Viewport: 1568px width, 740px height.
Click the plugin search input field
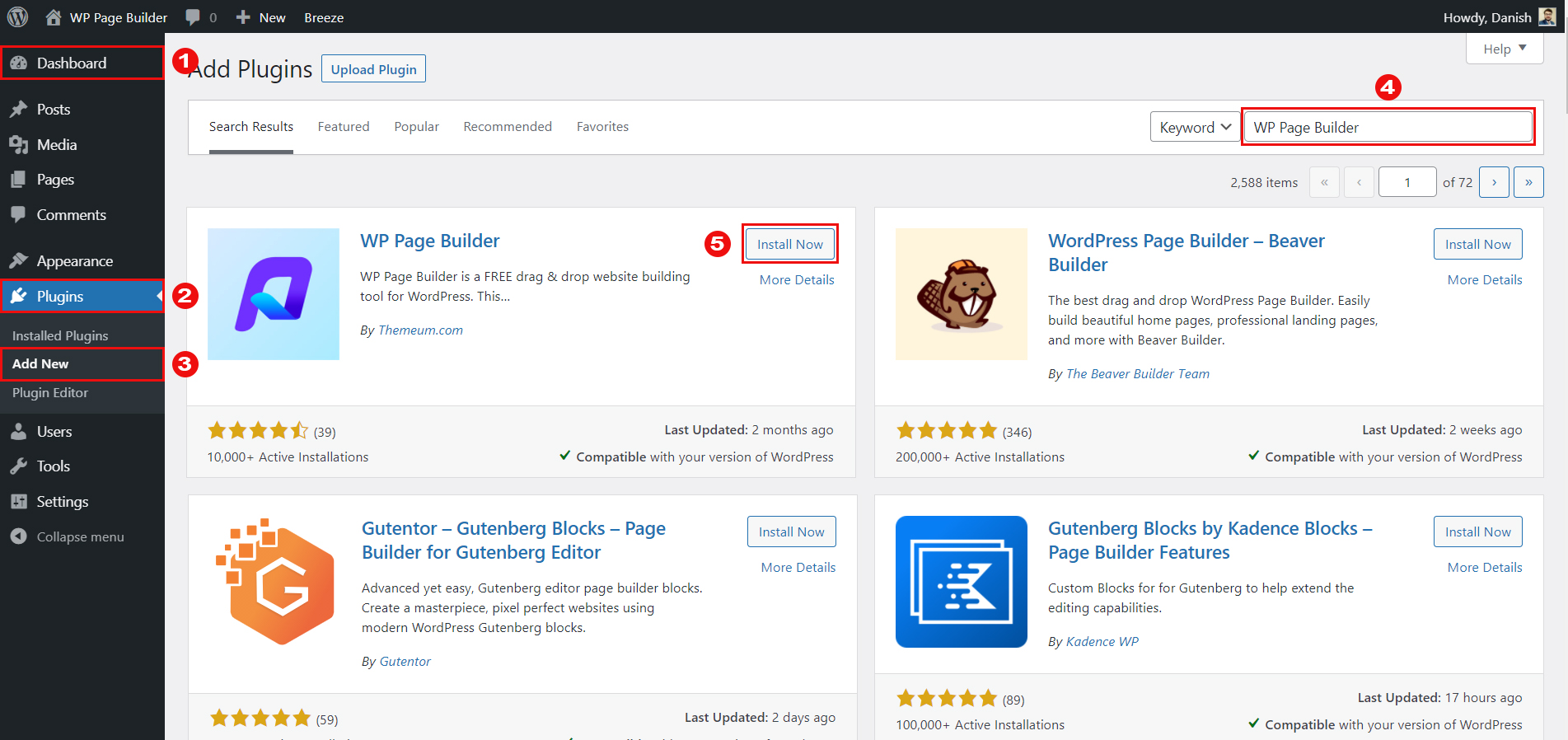1388,127
